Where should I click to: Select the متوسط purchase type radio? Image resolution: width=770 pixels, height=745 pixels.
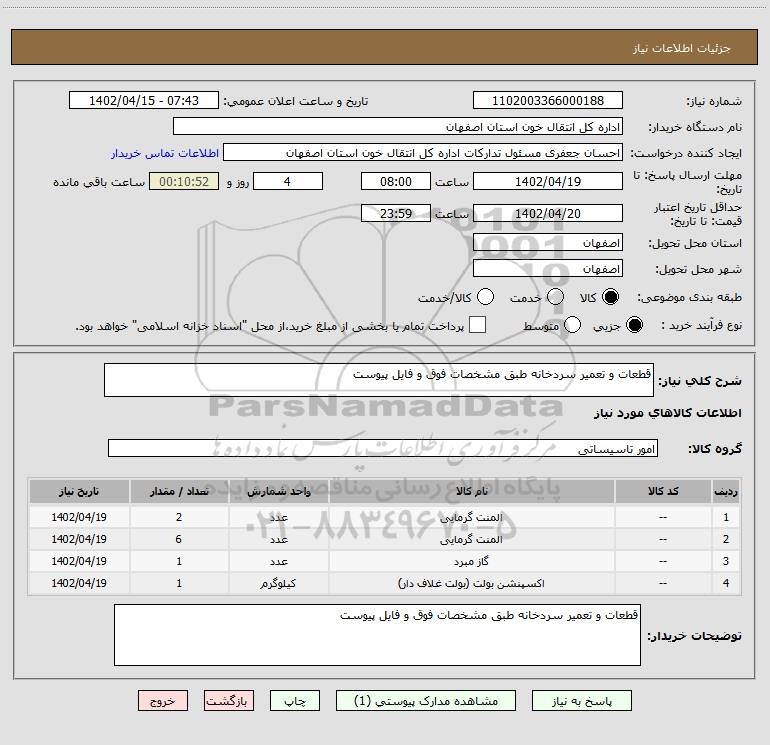click(x=572, y=325)
